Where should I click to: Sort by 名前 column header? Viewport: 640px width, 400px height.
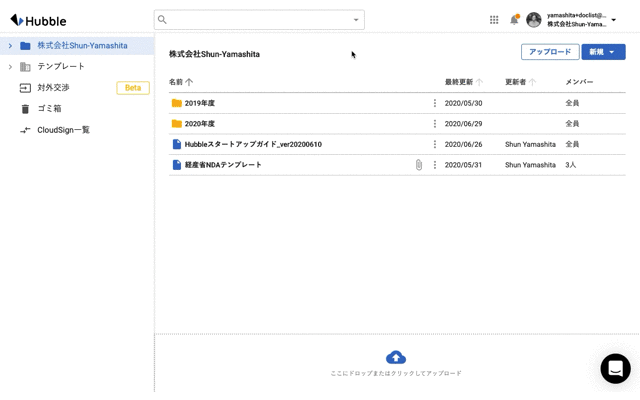pyautogui.click(x=180, y=82)
